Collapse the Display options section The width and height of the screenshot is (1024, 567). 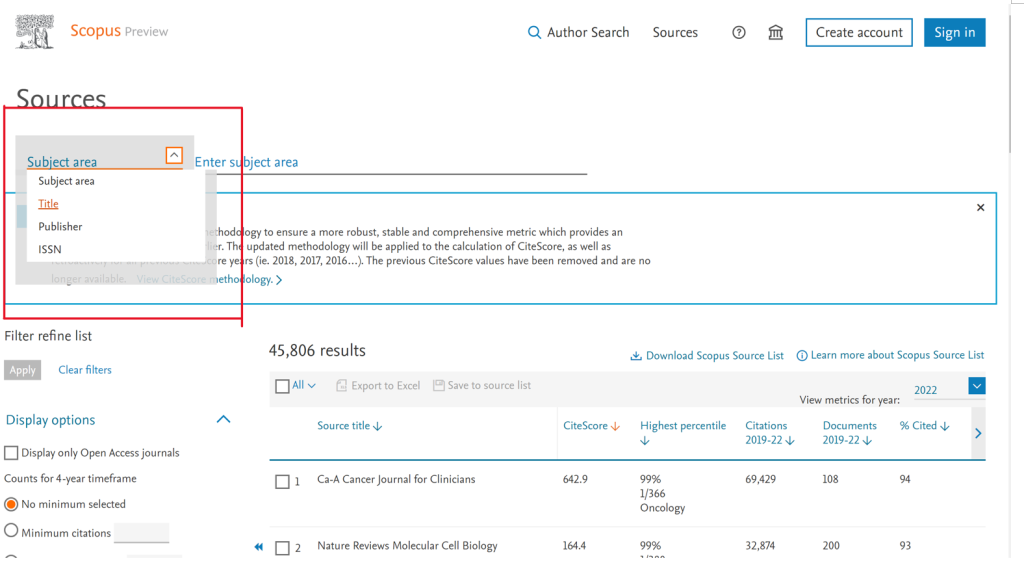(223, 419)
